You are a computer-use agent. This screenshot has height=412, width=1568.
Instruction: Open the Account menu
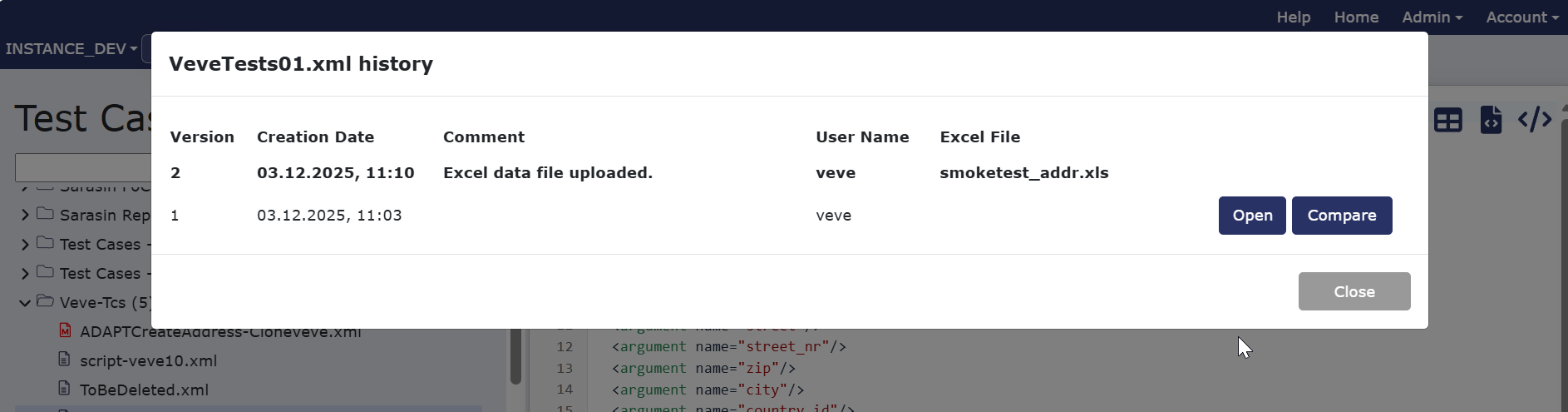1521,17
